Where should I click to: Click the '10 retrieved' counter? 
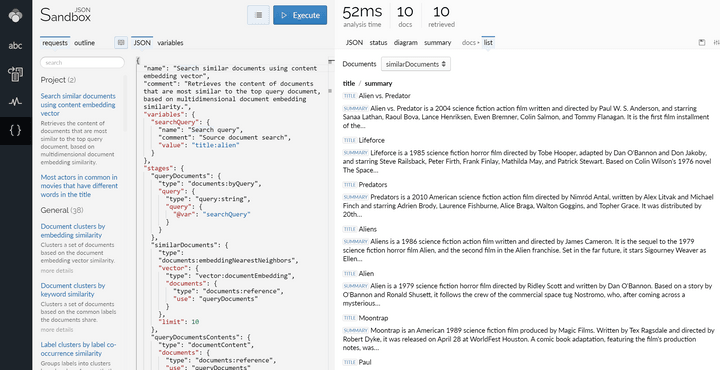point(441,16)
